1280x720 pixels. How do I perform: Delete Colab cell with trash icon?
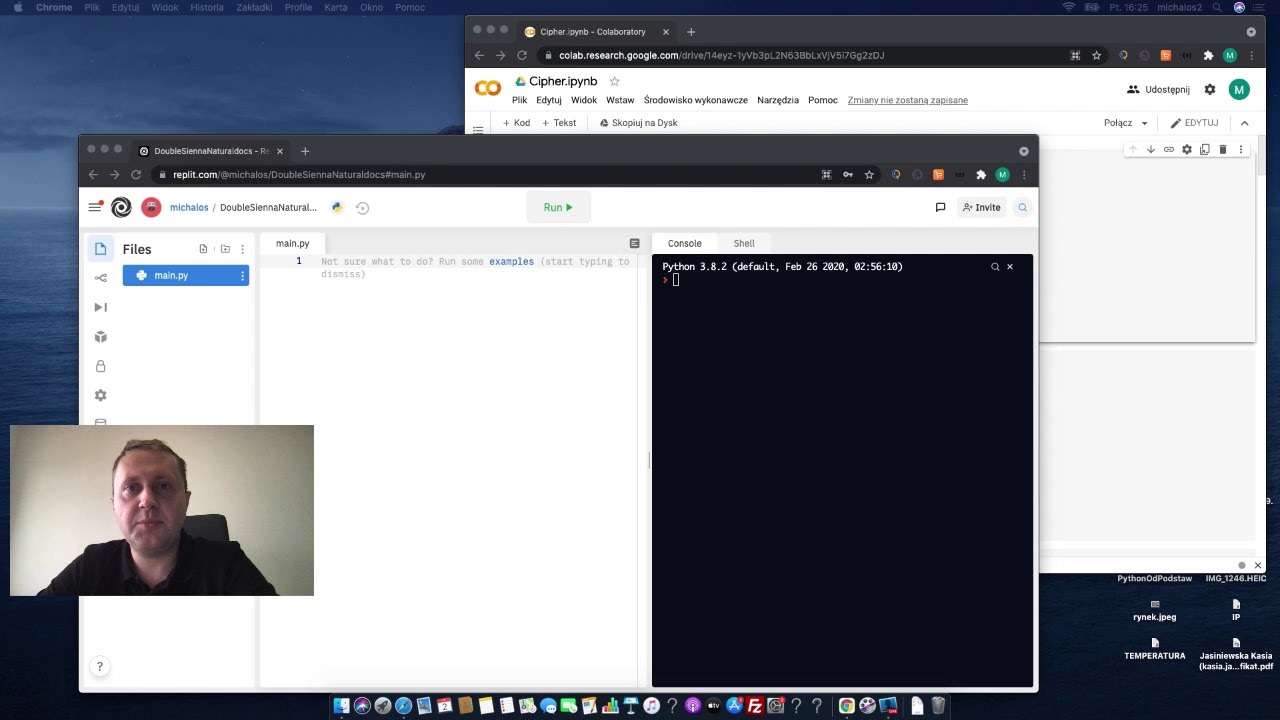pos(1223,149)
